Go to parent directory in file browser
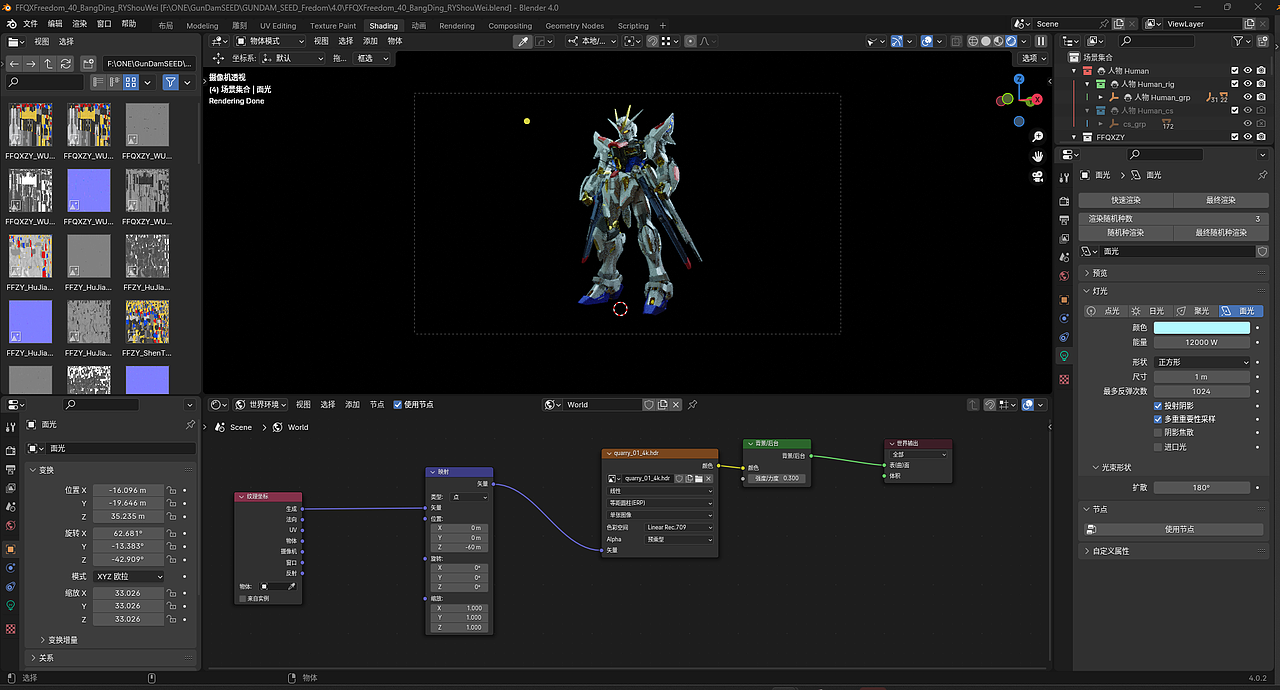Screen dimensions: 1280x690 click(49, 64)
